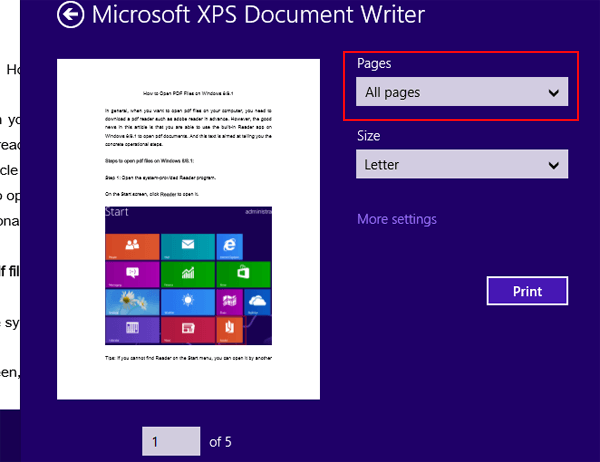
Task: Click the Microsoft XPS Document Writer title
Action: pyautogui.click(x=258, y=15)
